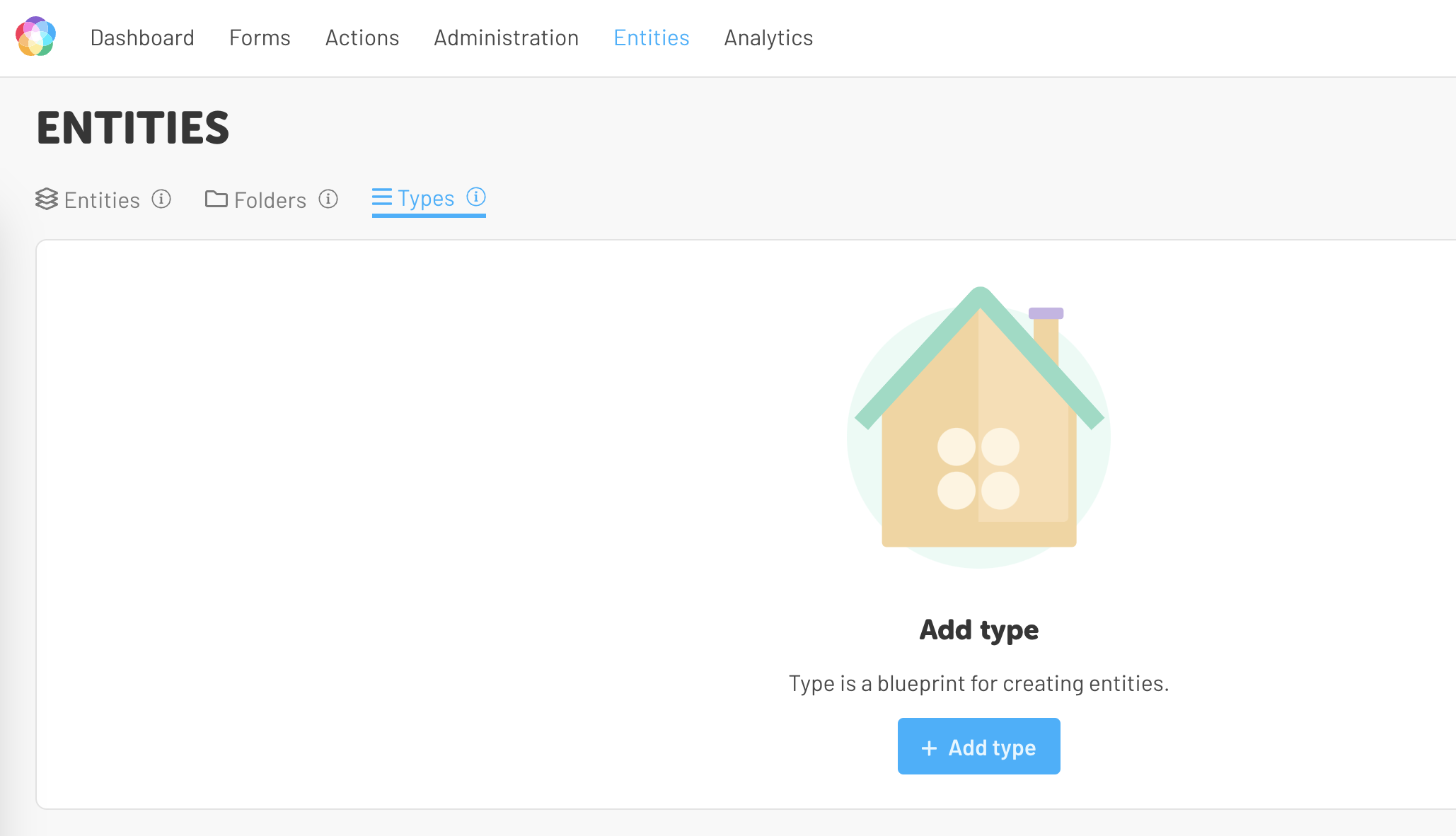Click the blueprint description text
This screenshot has width=1456, height=836.
pos(978,683)
